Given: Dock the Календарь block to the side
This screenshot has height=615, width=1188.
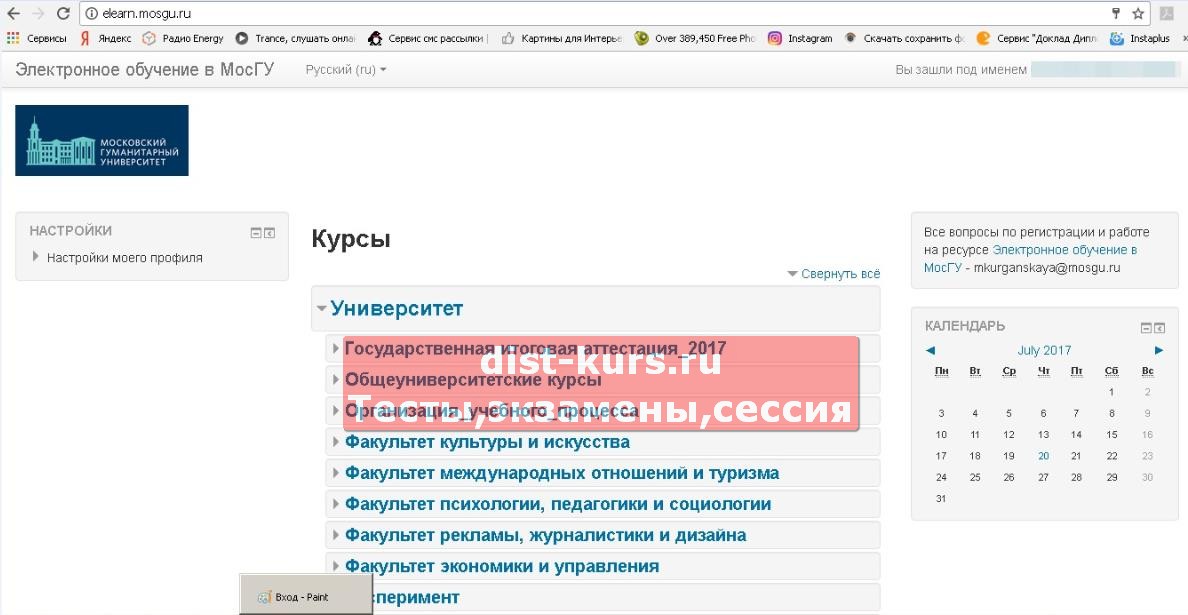Looking at the screenshot, I should (1159, 328).
